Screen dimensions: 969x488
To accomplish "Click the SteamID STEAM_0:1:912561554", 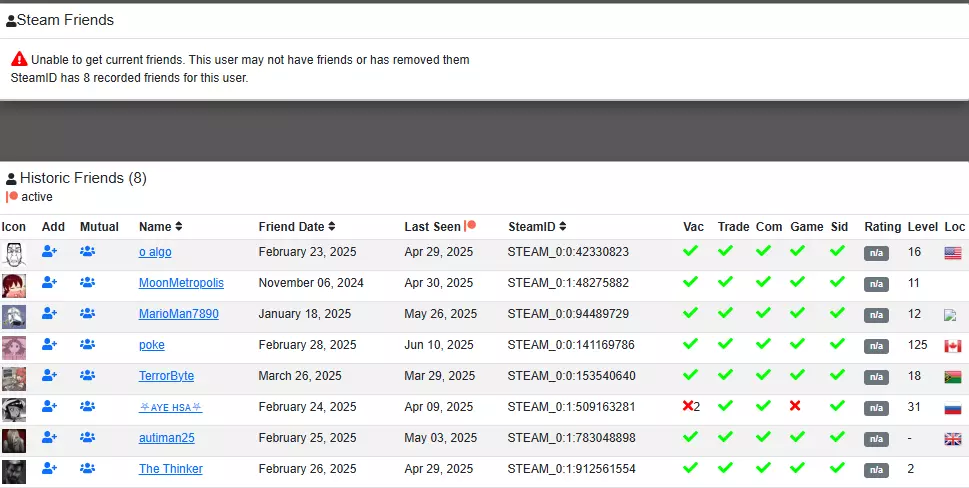I will pos(571,468).
